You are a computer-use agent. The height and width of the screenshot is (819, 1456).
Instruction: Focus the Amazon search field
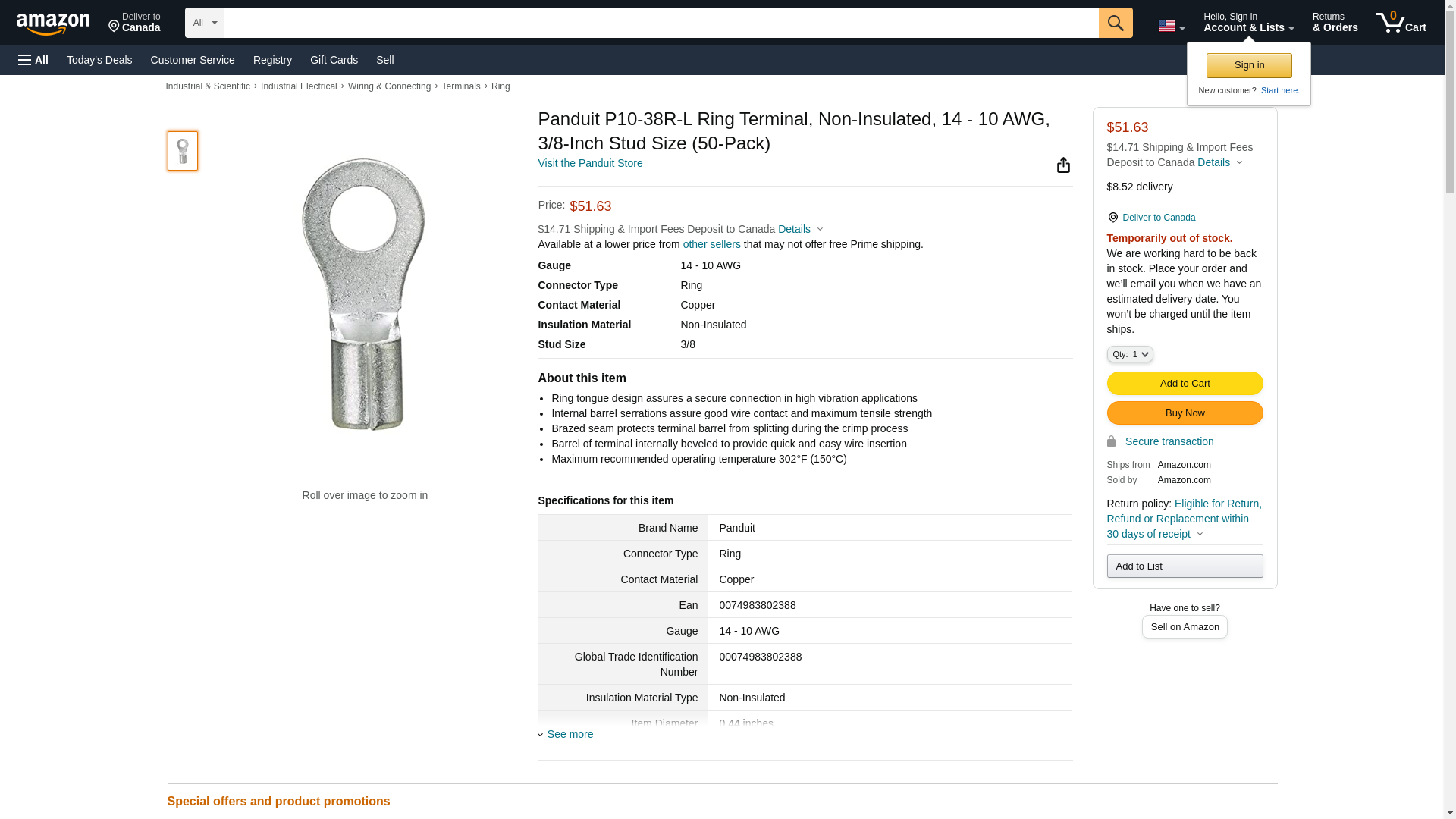coord(661,23)
